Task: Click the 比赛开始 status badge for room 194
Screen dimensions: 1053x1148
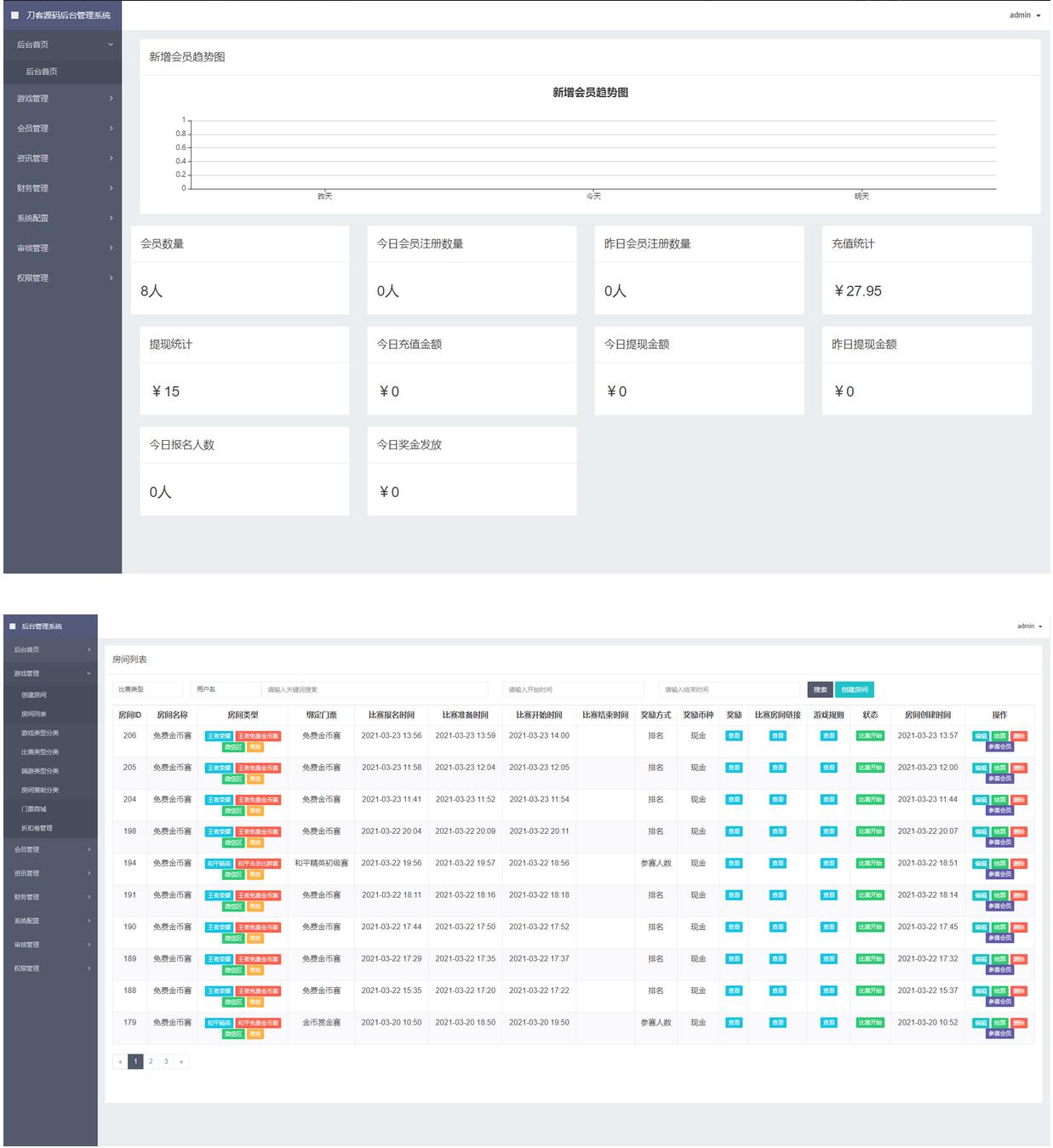Action: 870,863
